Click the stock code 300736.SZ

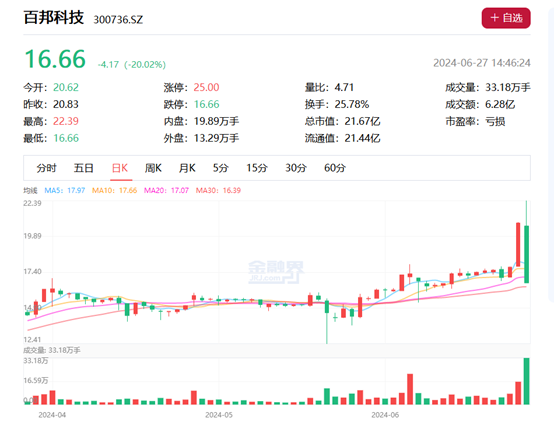tap(118, 20)
